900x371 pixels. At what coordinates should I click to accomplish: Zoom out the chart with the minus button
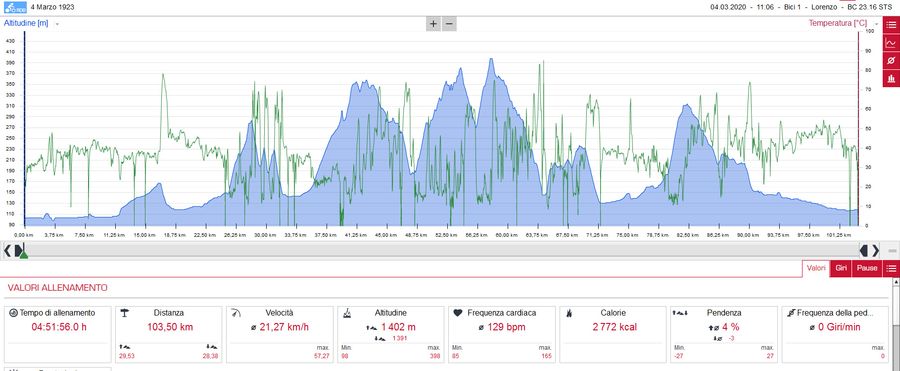pyautogui.click(x=449, y=24)
